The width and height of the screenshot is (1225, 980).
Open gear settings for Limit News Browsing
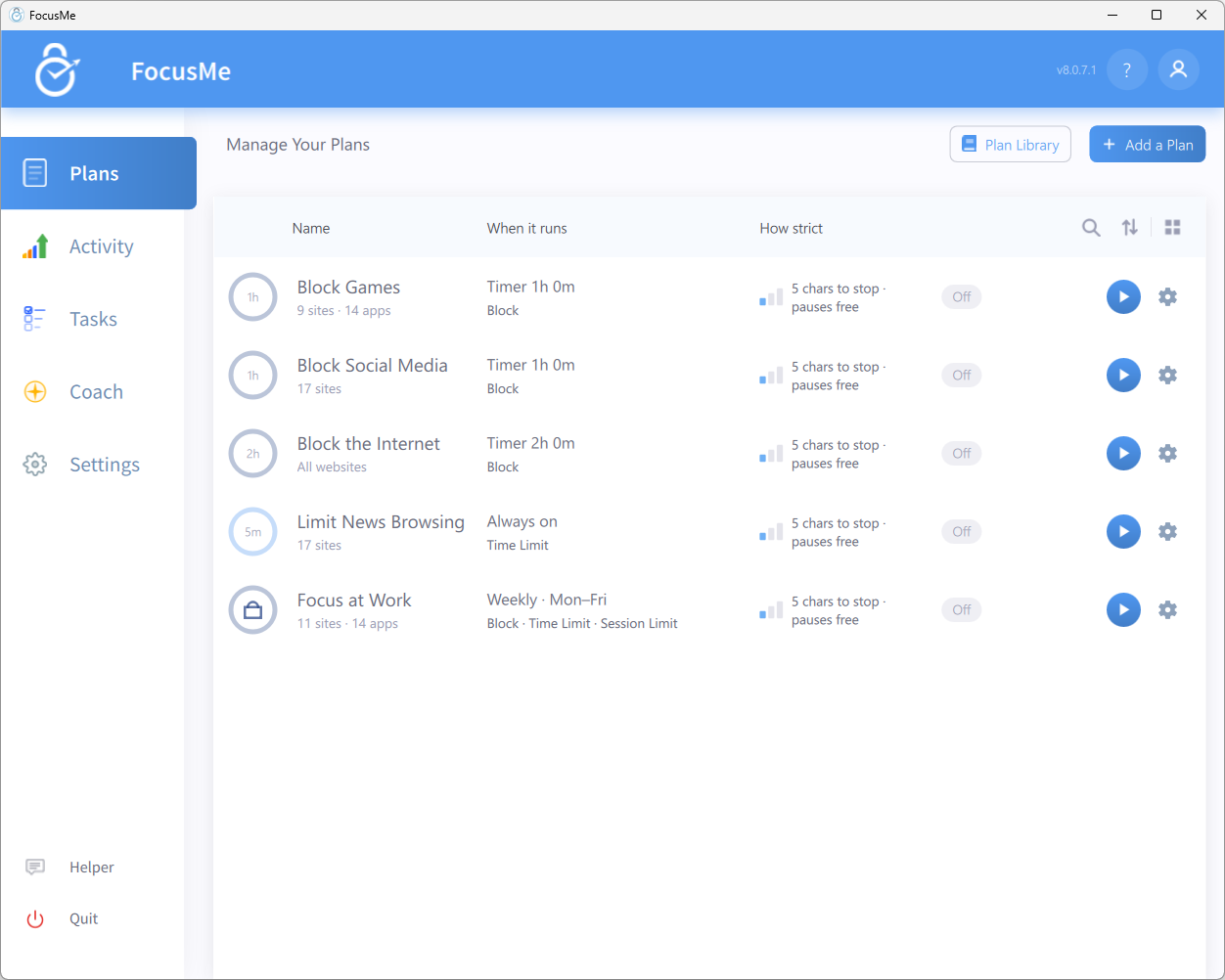pyautogui.click(x=1167, y=531)
